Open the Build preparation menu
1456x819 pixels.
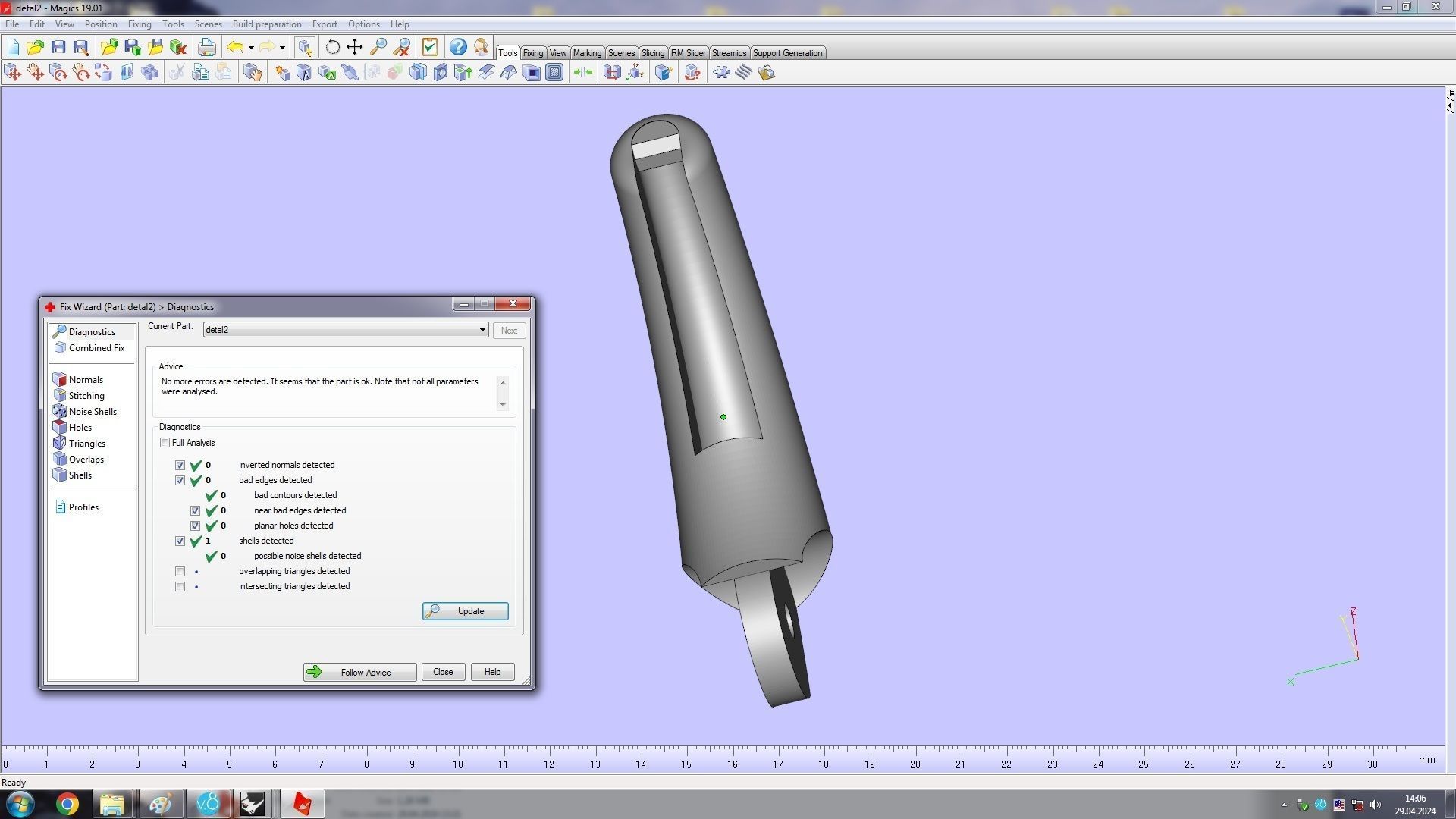click(266, 24)
